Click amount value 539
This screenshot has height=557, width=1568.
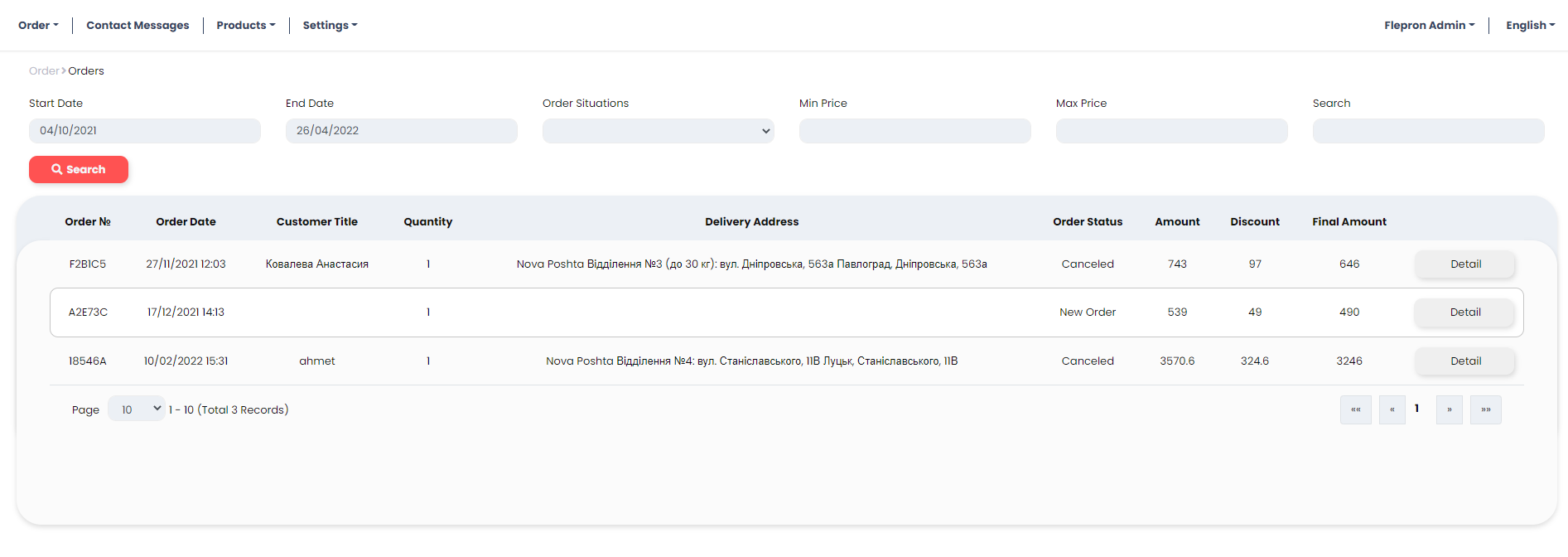point(1177,312)
